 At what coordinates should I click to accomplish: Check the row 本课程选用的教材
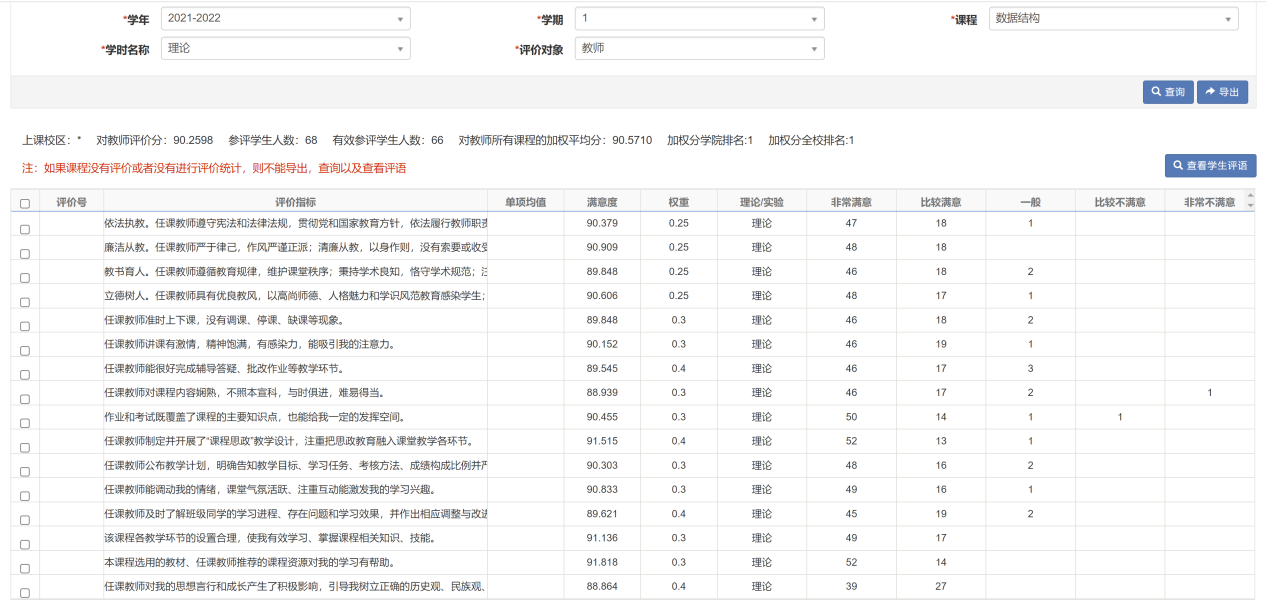25,568
